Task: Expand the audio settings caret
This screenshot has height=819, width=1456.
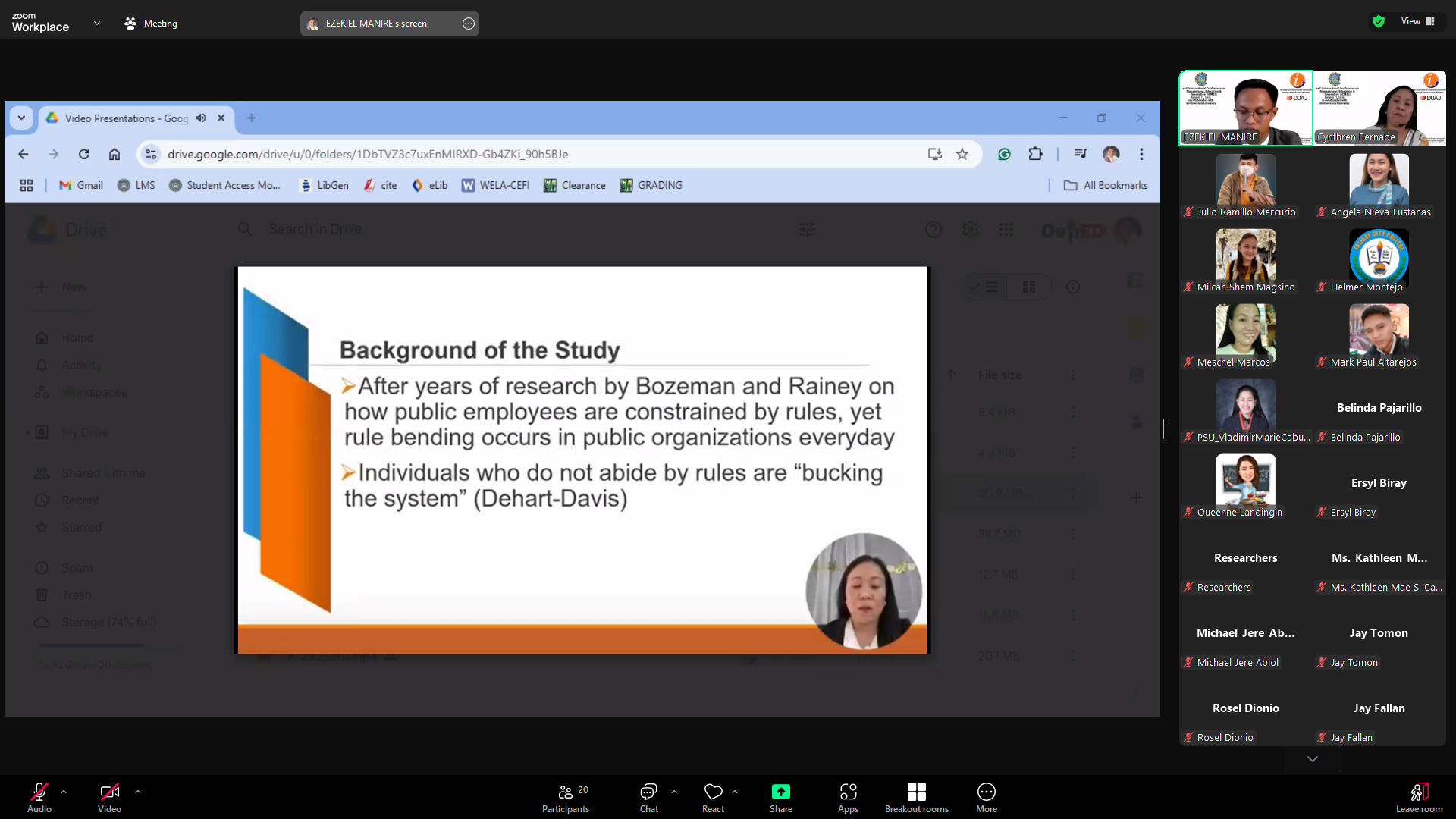Action: [x=64, y=792]
